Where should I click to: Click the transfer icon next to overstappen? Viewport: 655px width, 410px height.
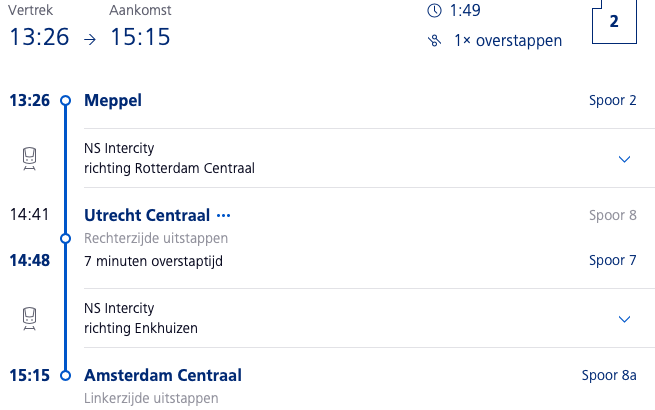tap(434, 41)
